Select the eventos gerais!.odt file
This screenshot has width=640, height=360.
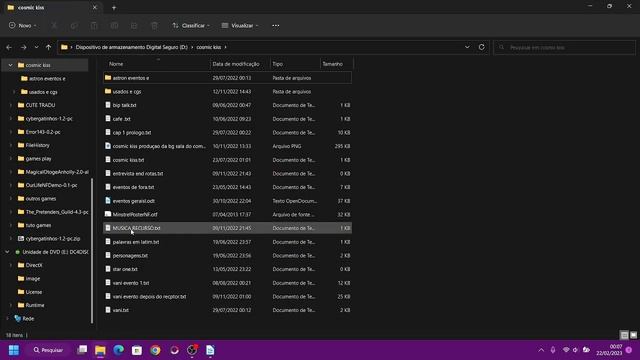227,201
